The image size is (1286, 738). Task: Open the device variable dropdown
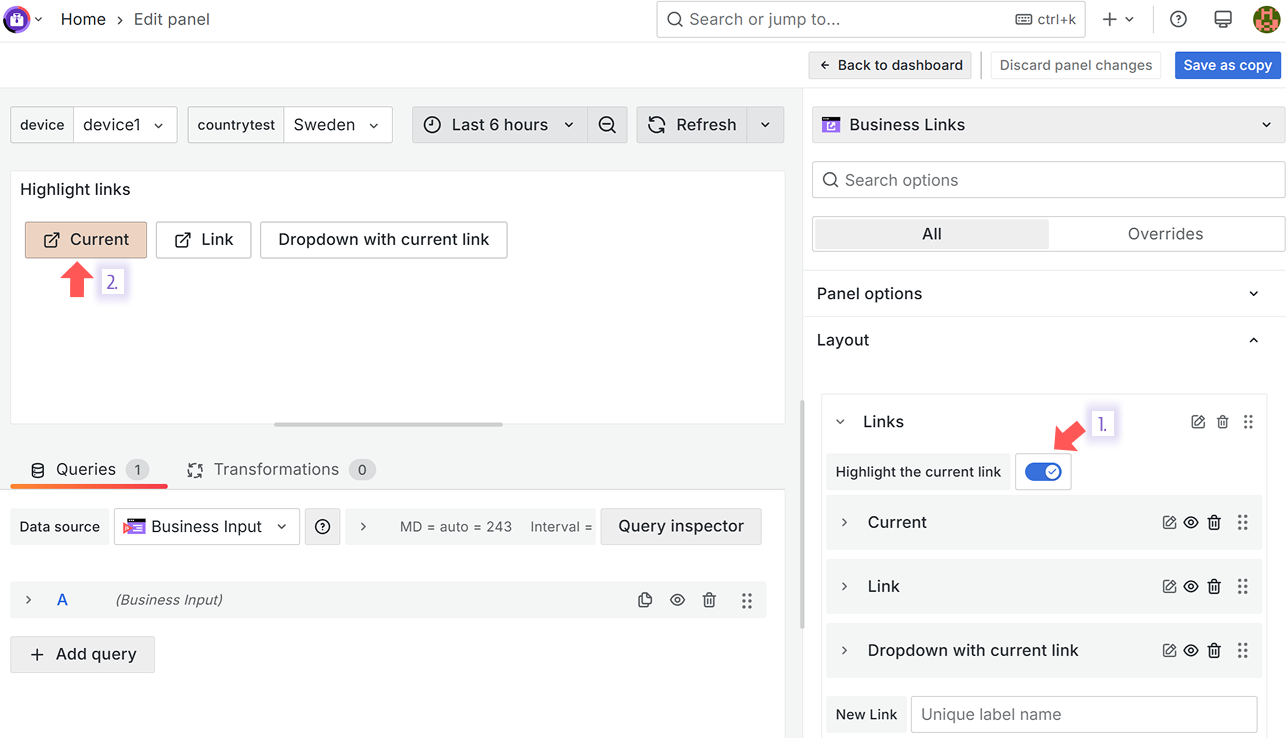[125, 125]
